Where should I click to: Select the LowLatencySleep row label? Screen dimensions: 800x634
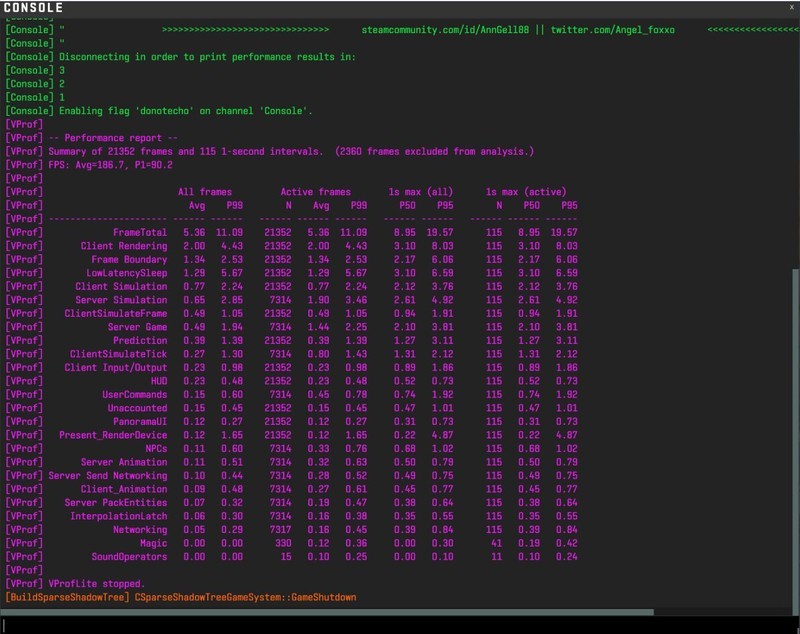tap(127, 273)
